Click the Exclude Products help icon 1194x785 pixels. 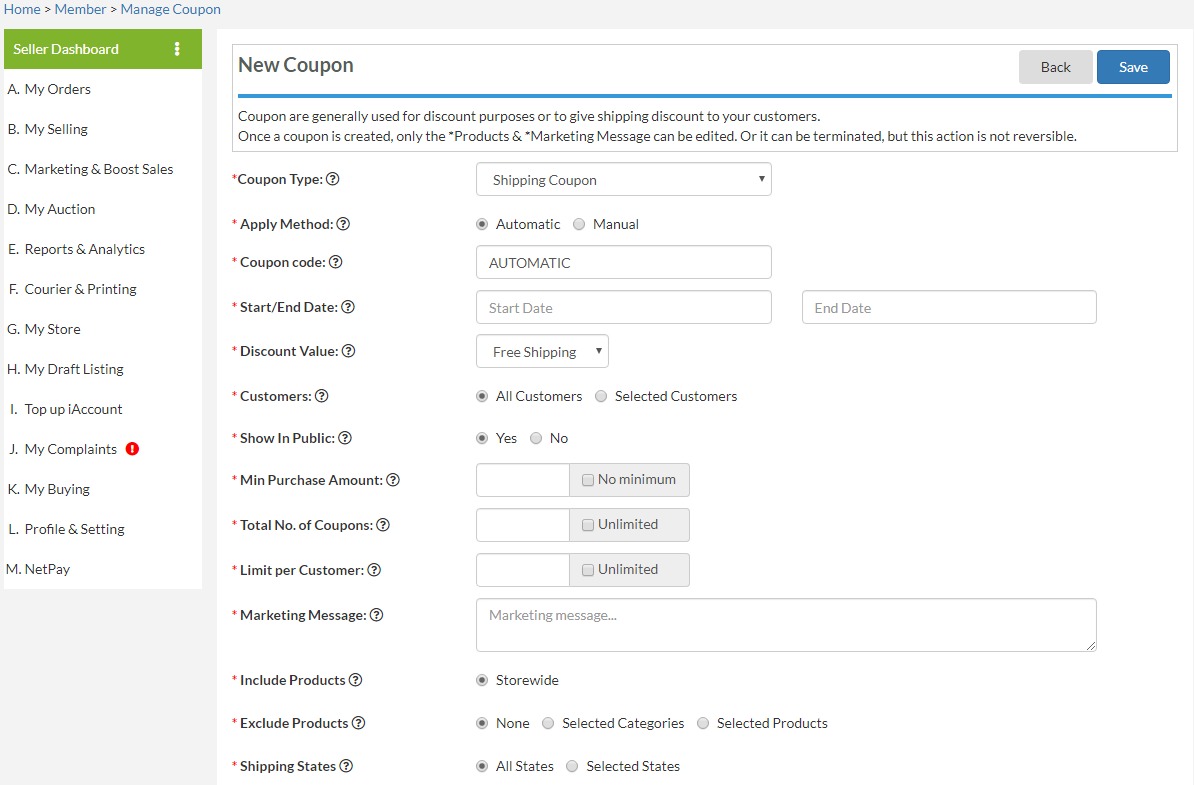click(x=359, y=723)
